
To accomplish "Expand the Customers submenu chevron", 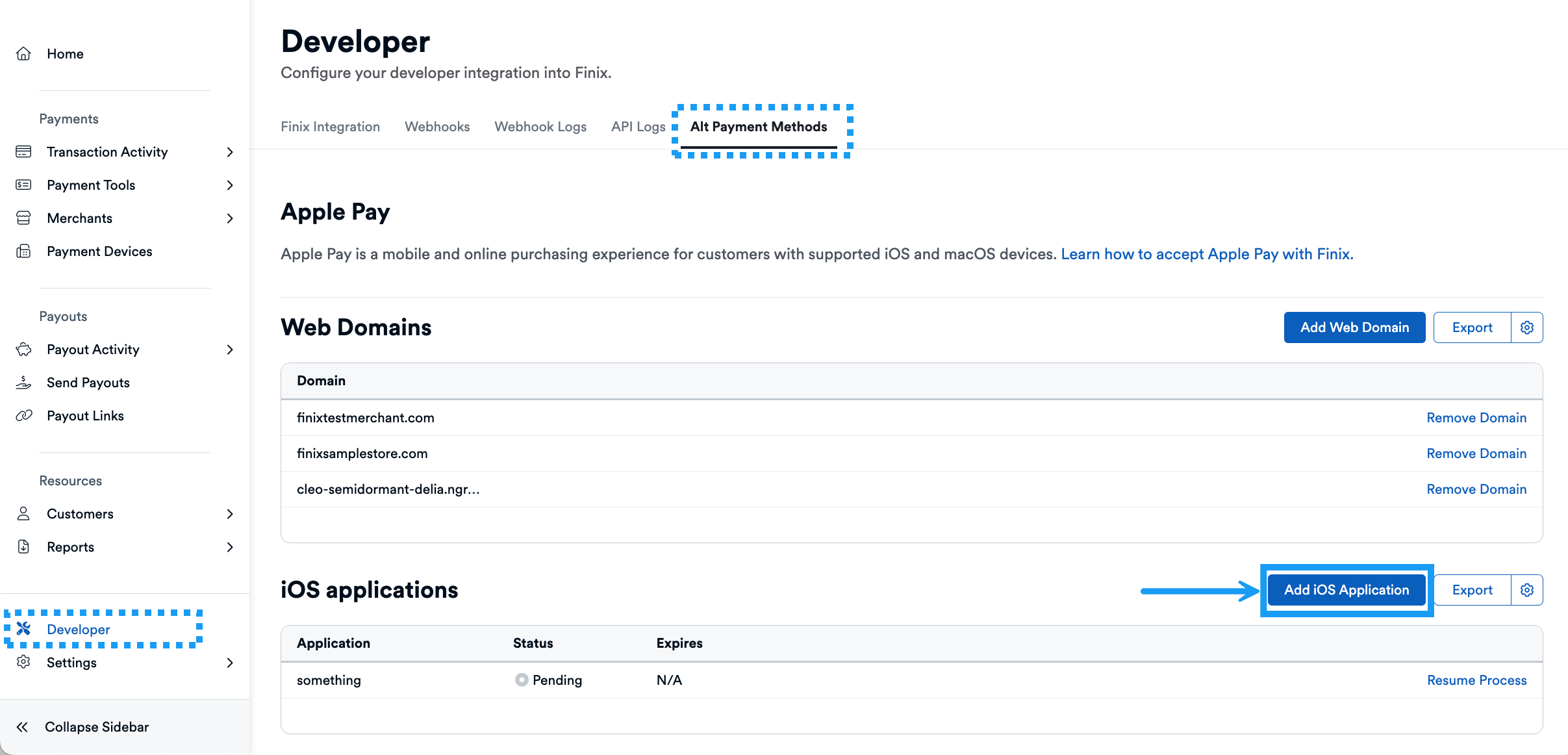I will [230, 514].
